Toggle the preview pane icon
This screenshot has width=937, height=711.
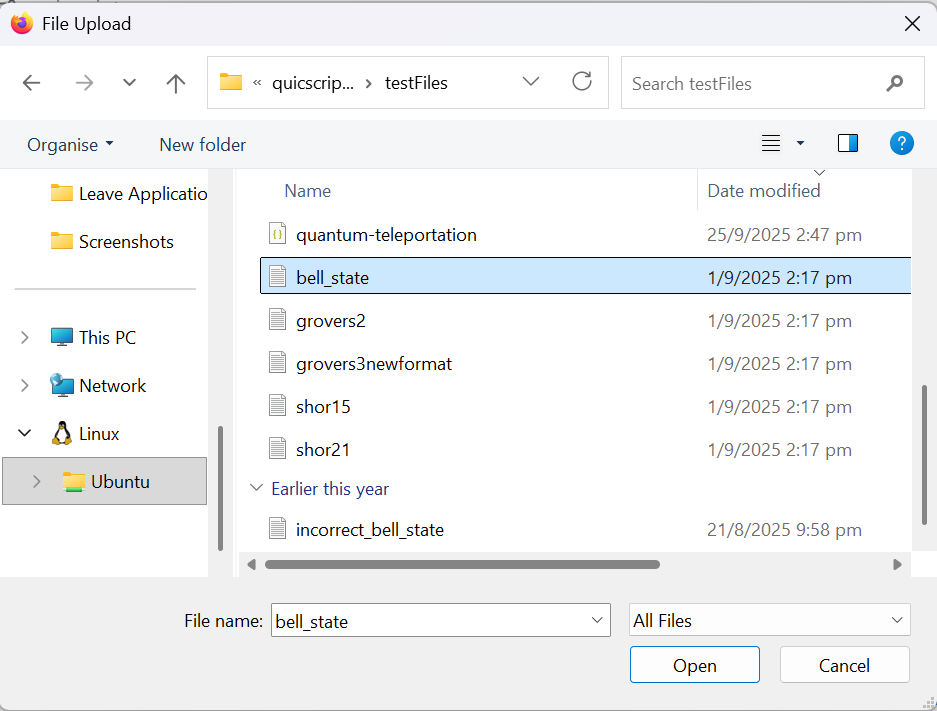coord(848,144)
